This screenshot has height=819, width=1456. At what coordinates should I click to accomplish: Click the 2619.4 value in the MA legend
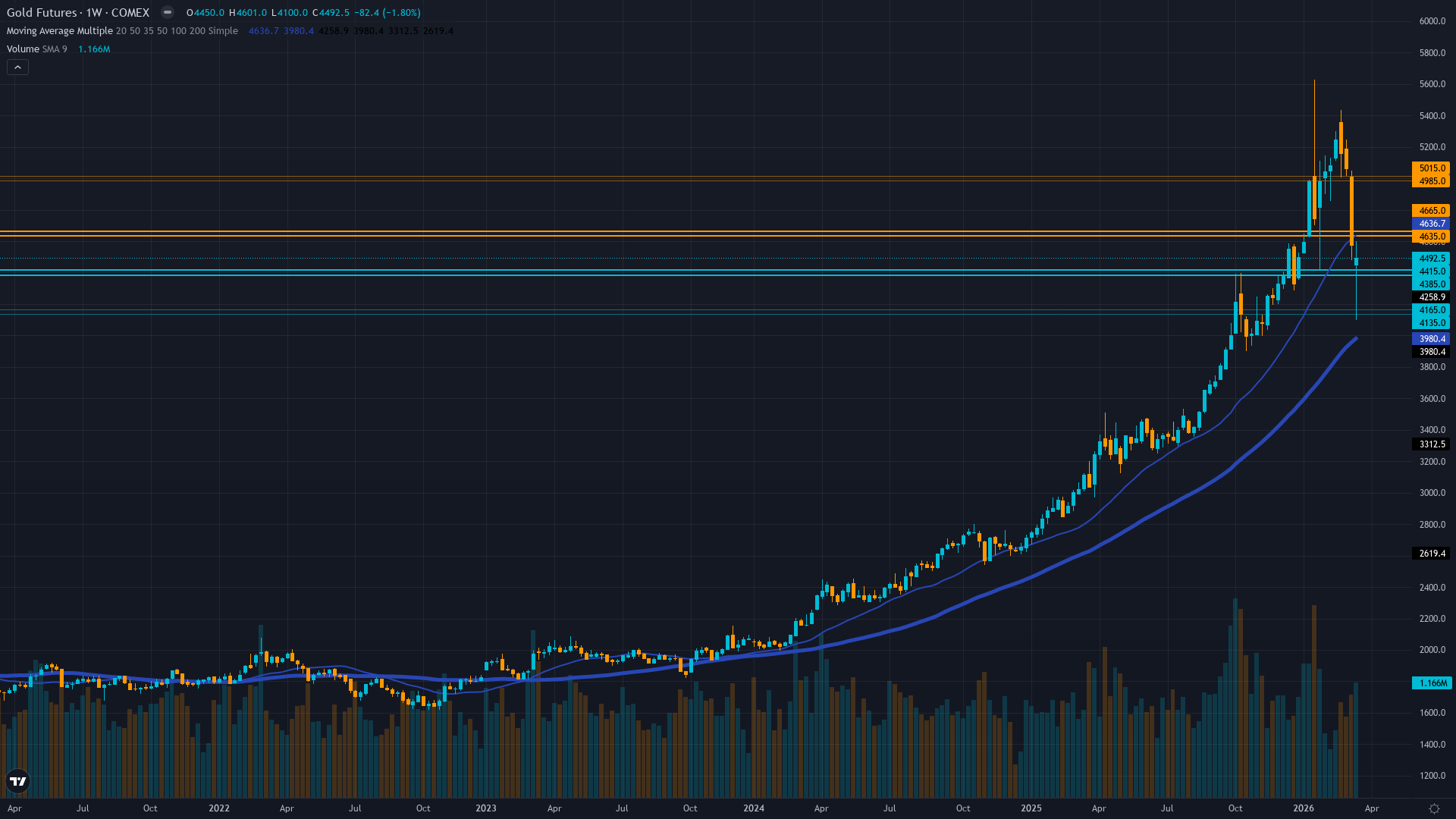point(438,31)
